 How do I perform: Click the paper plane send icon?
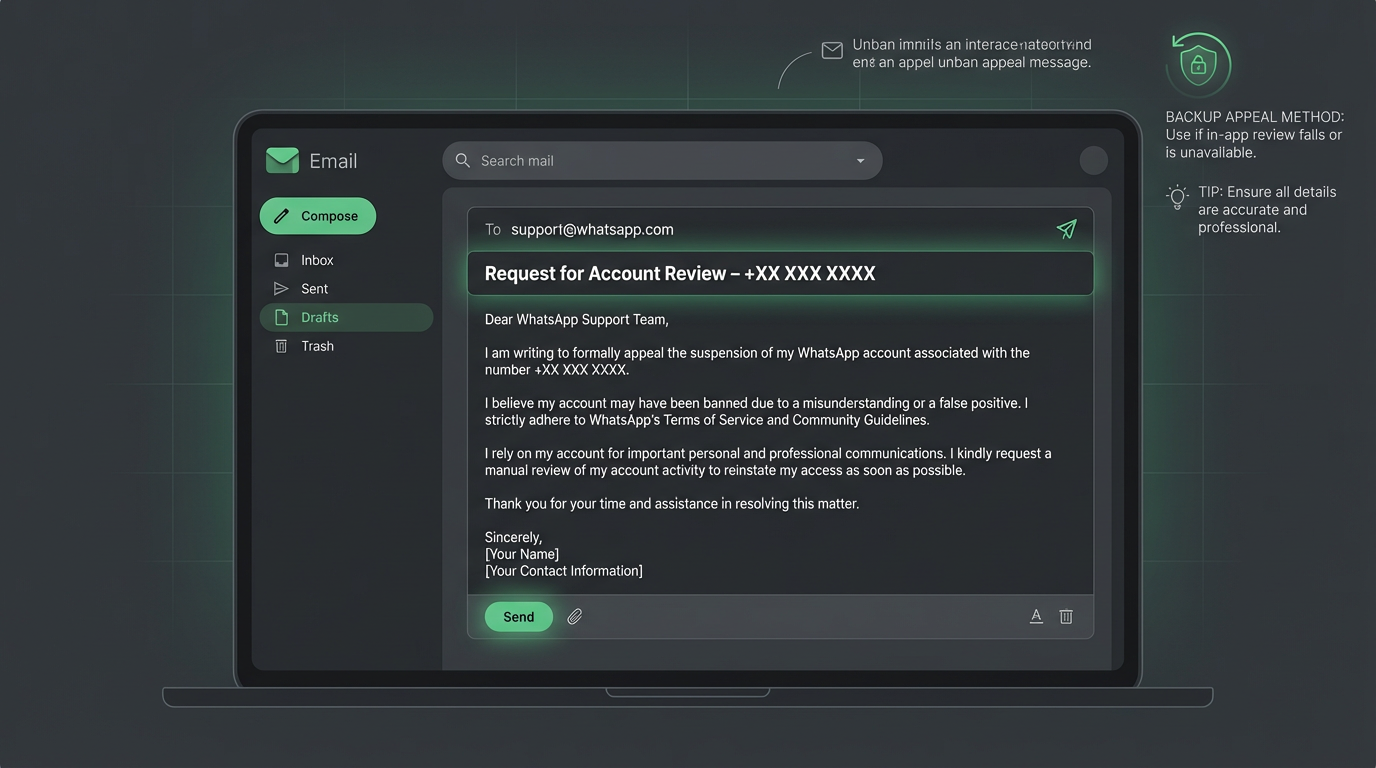point(1066,229)
